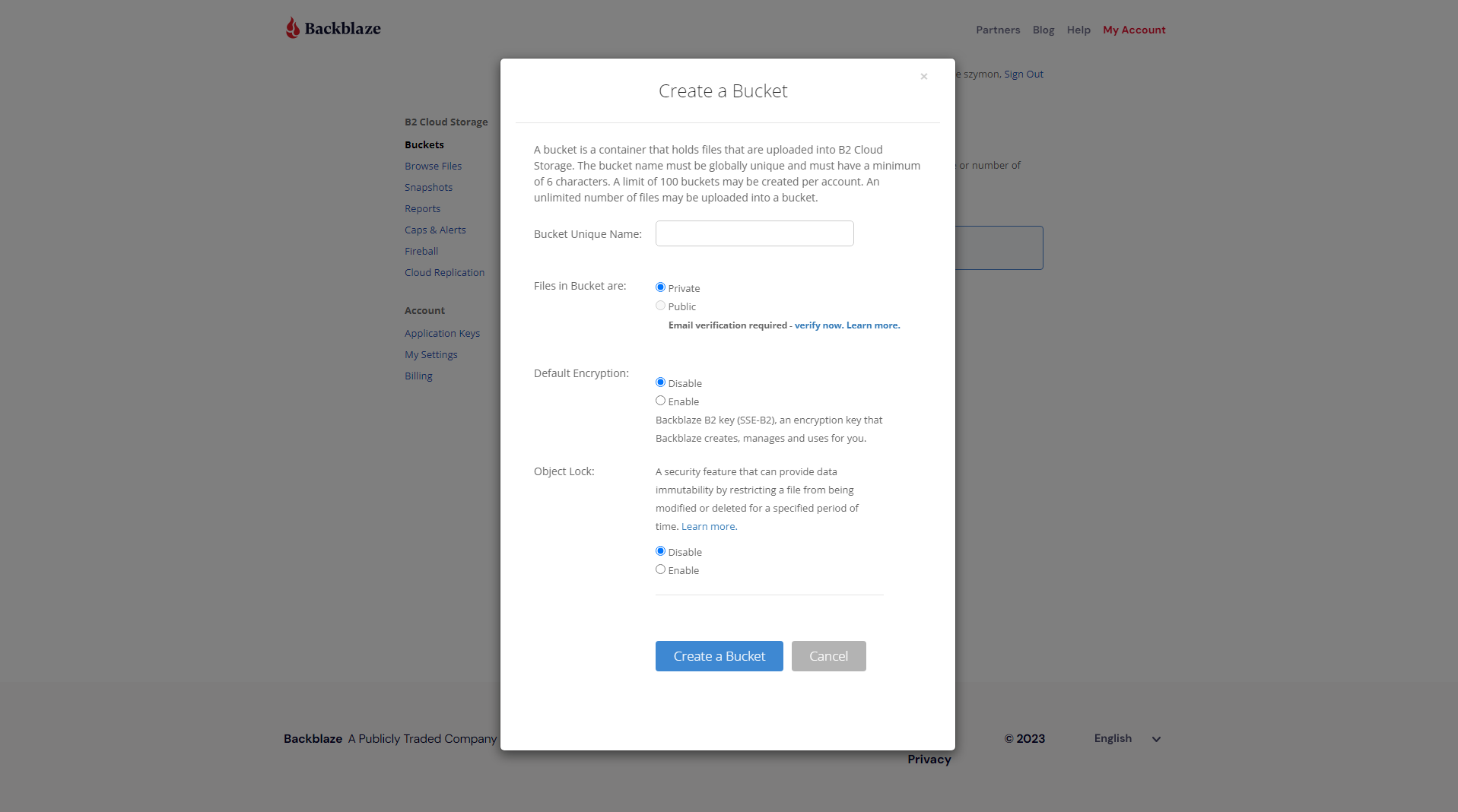Image resolution: width=1458 pixels, height=812 pixels.
Task: Open Browse Files in sidebar
Action: (433, 167)
